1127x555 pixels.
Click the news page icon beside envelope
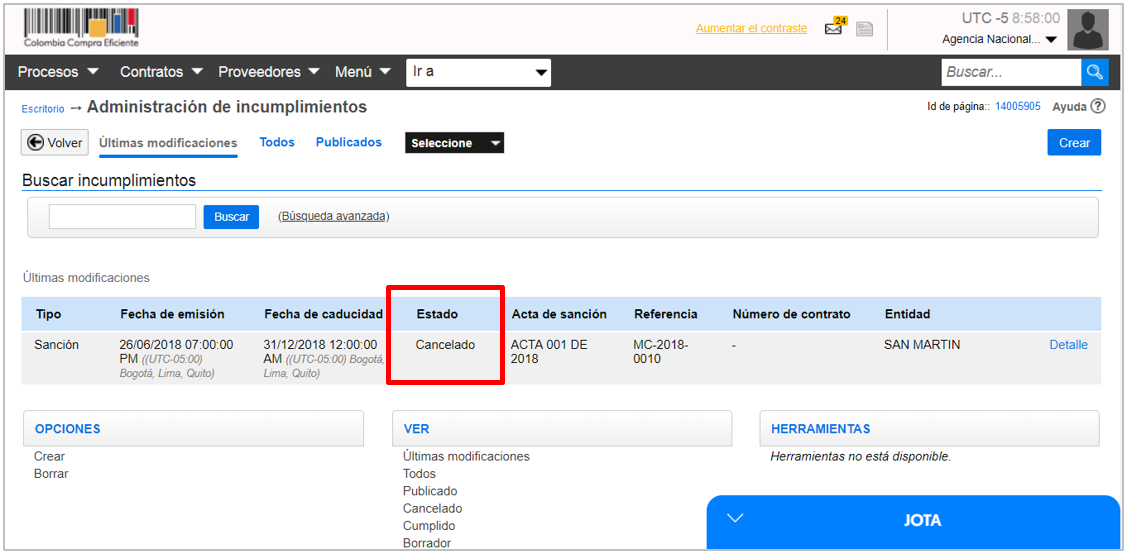pyautogui.click(x=864, y=29)
